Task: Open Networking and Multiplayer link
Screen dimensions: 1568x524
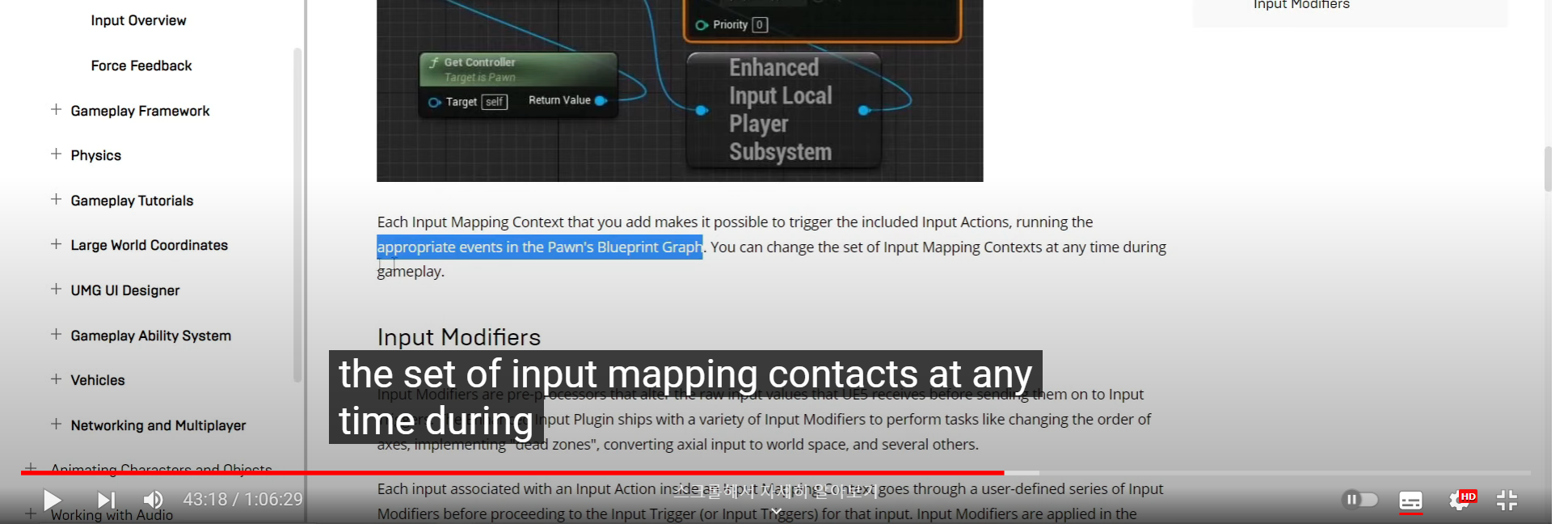Action: point(158,425)
